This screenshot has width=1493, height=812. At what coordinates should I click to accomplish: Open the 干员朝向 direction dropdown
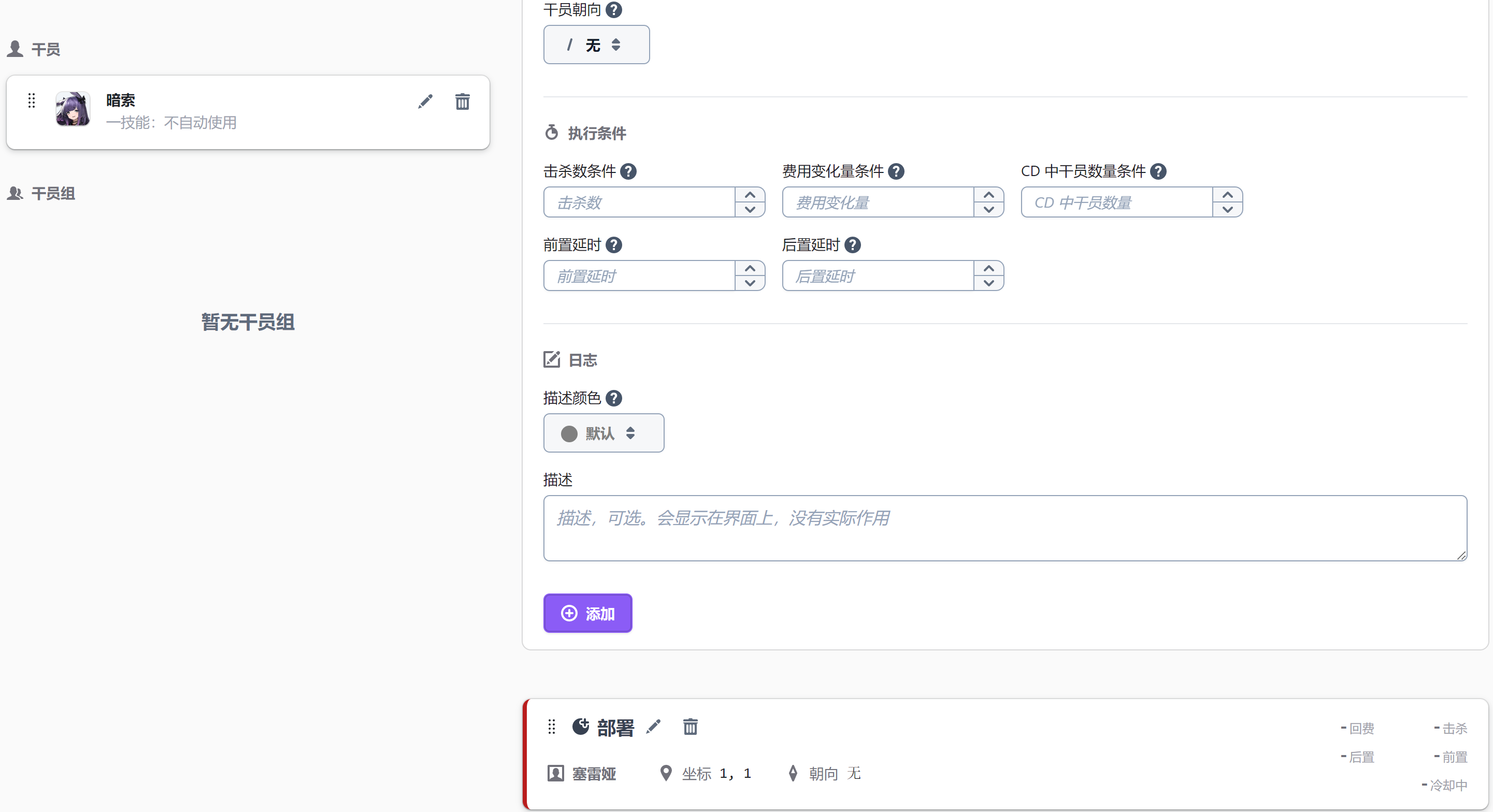596,45
